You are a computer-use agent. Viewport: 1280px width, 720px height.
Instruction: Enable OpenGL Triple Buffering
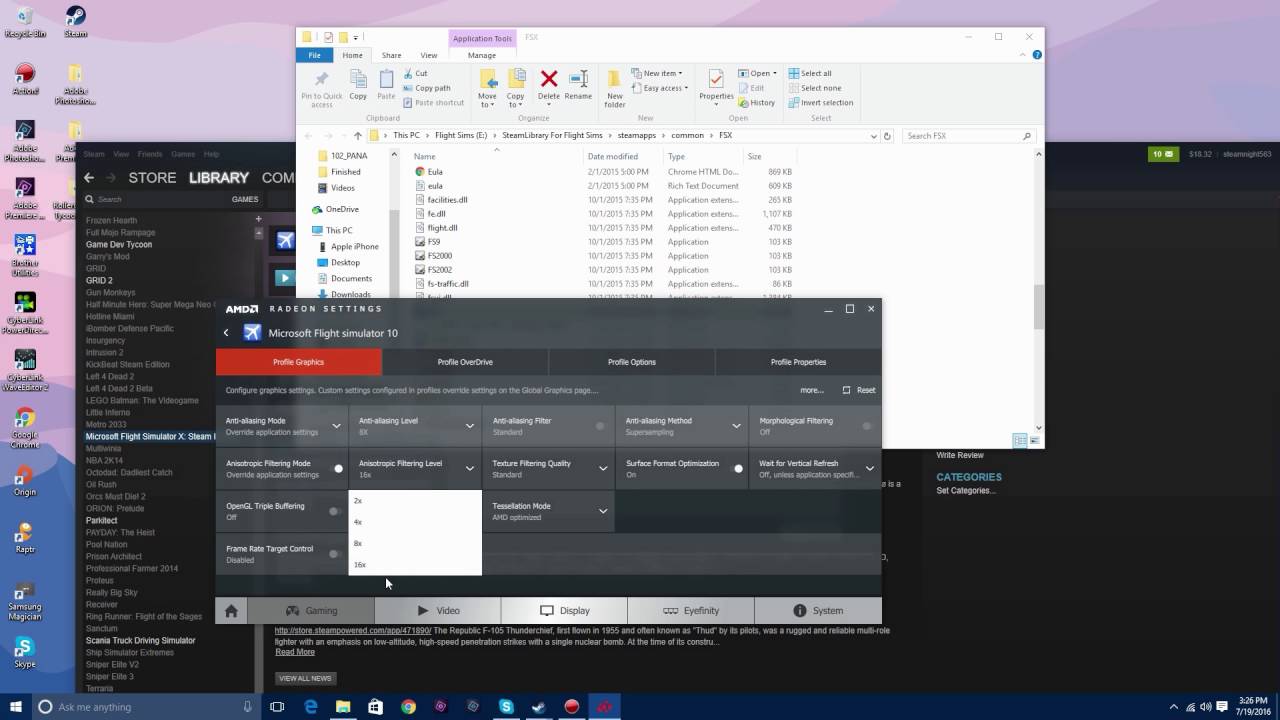(334, 511)
